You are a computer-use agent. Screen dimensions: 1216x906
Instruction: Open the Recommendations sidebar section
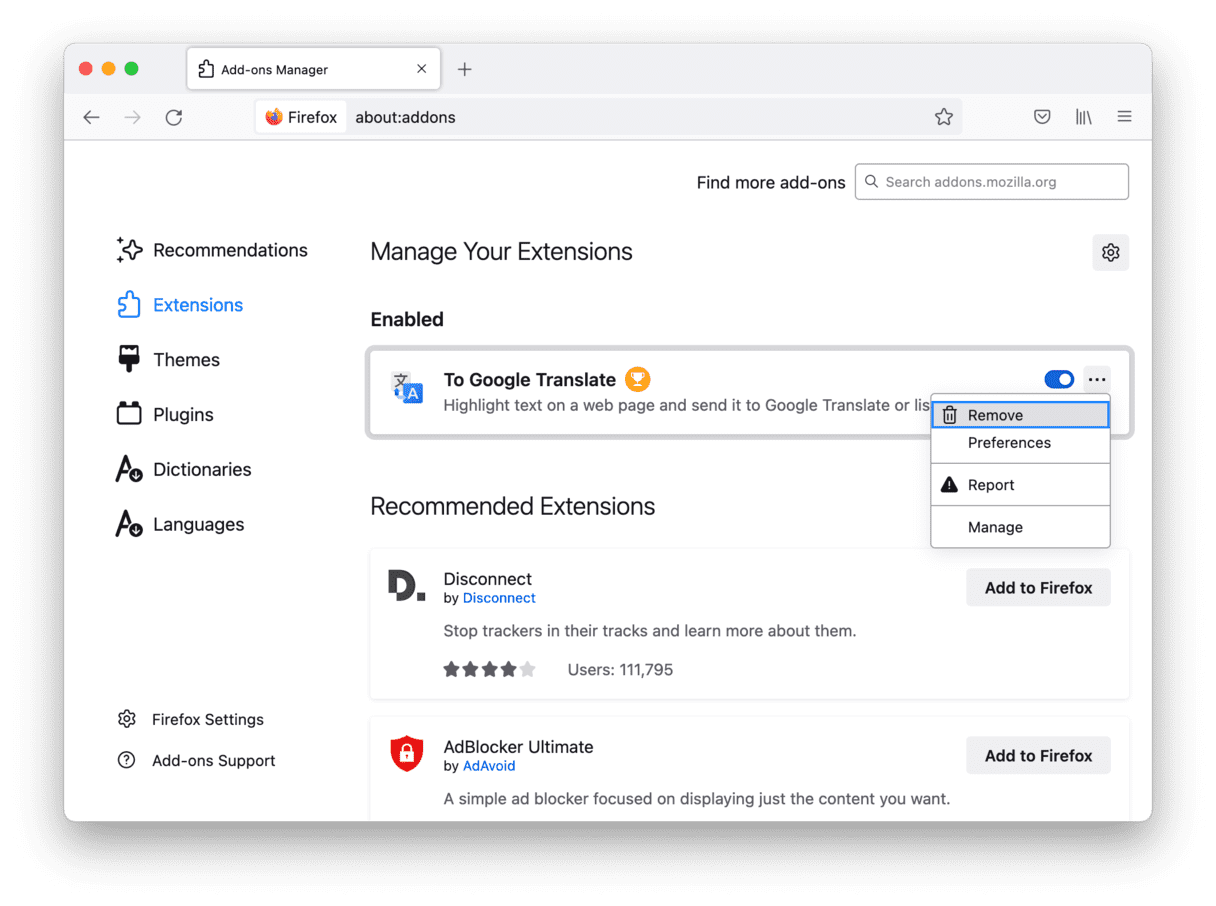click(x=212, y=250)
